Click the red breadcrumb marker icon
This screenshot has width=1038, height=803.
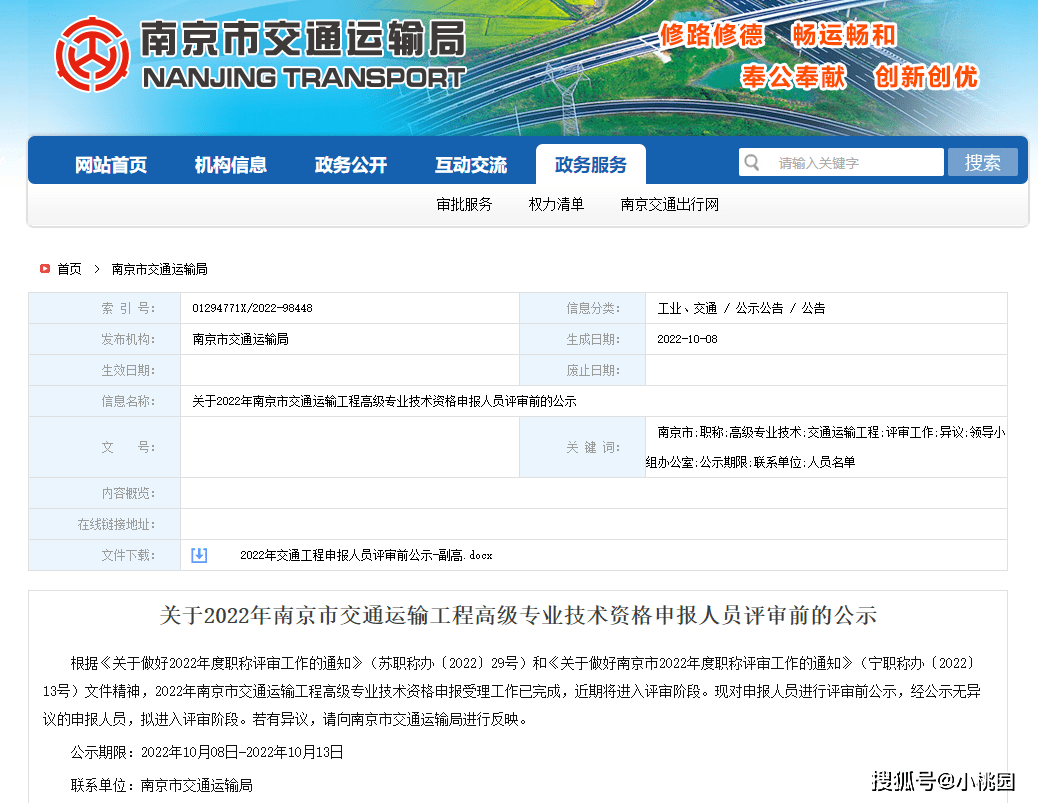pyautogui.click(x=45, y=269)
